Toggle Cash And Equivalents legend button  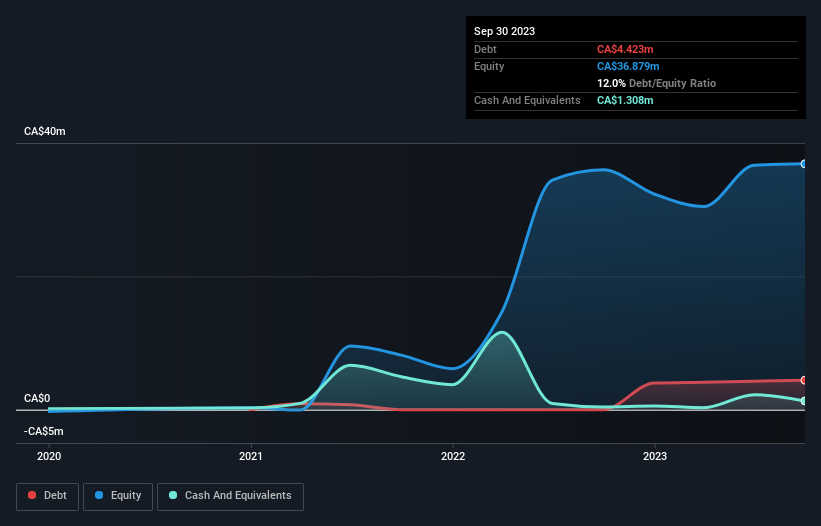click(230, 496)
